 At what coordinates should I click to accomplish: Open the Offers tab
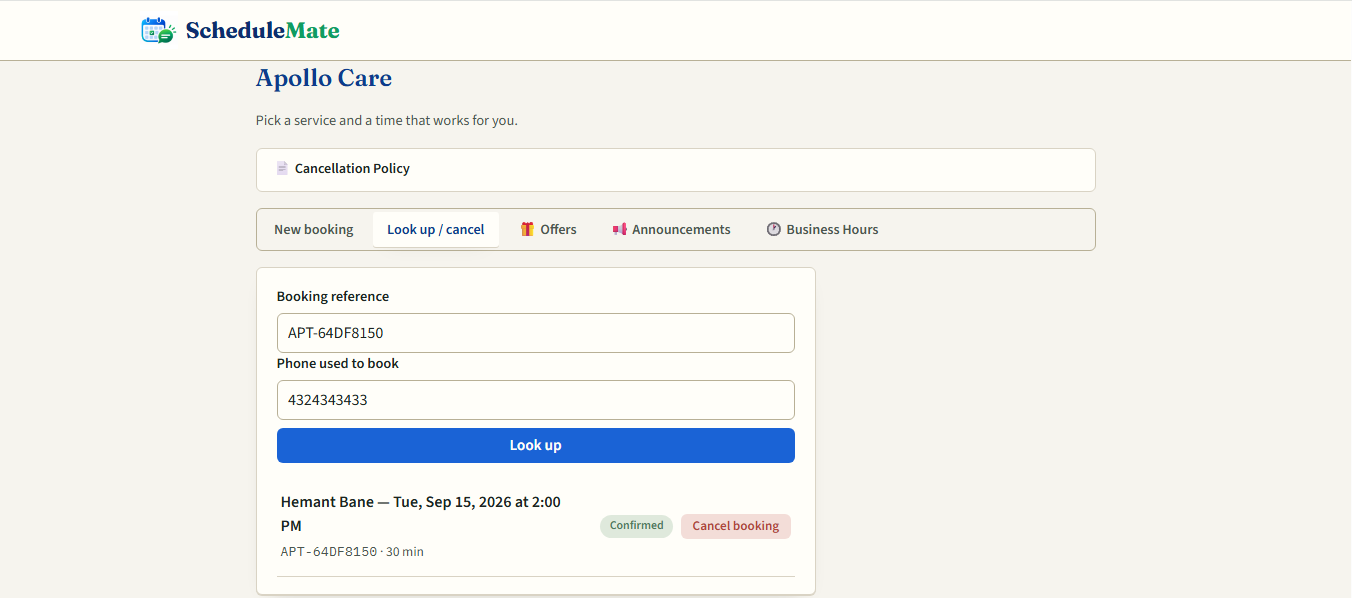(x=548, y=229)
